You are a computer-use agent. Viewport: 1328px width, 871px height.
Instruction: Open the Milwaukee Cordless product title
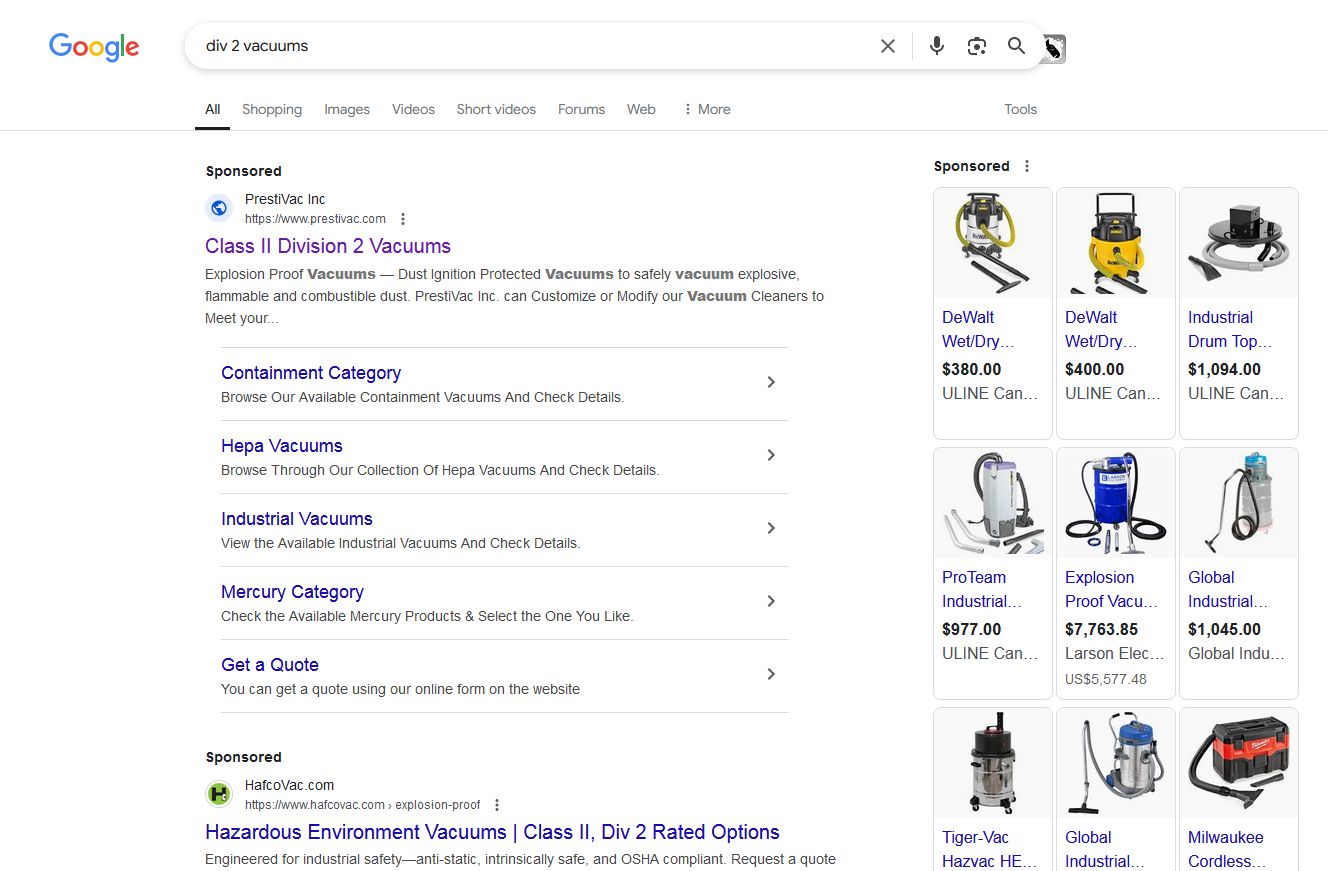coord(1228,849)
